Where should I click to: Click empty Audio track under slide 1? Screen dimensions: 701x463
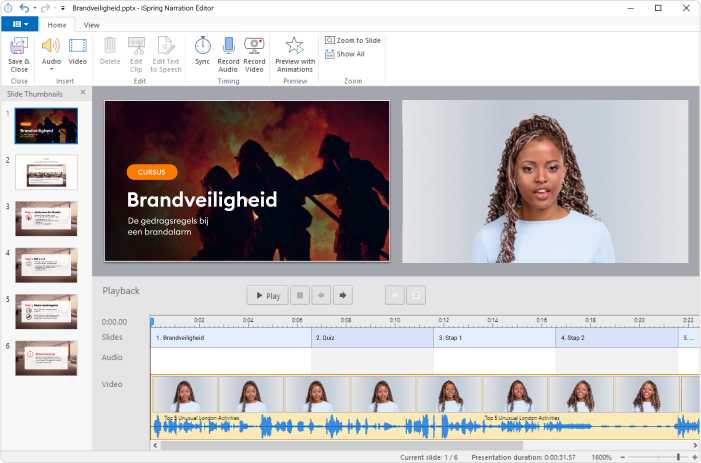231,361
